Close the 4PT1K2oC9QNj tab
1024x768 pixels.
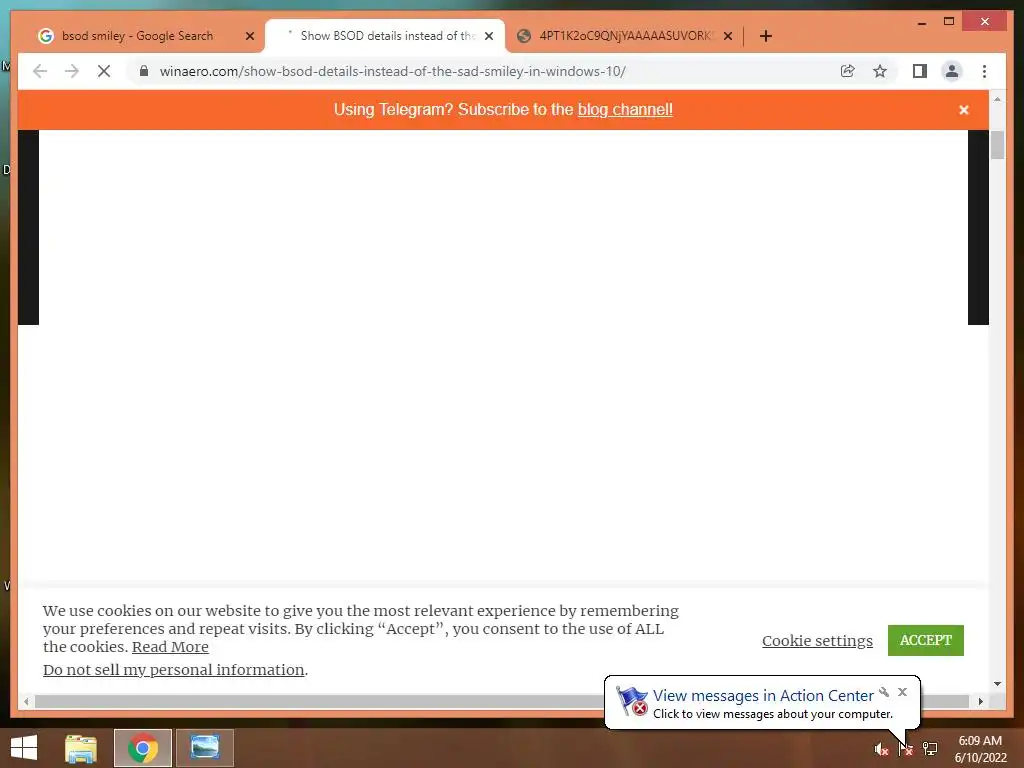click(x=728, y=36)
